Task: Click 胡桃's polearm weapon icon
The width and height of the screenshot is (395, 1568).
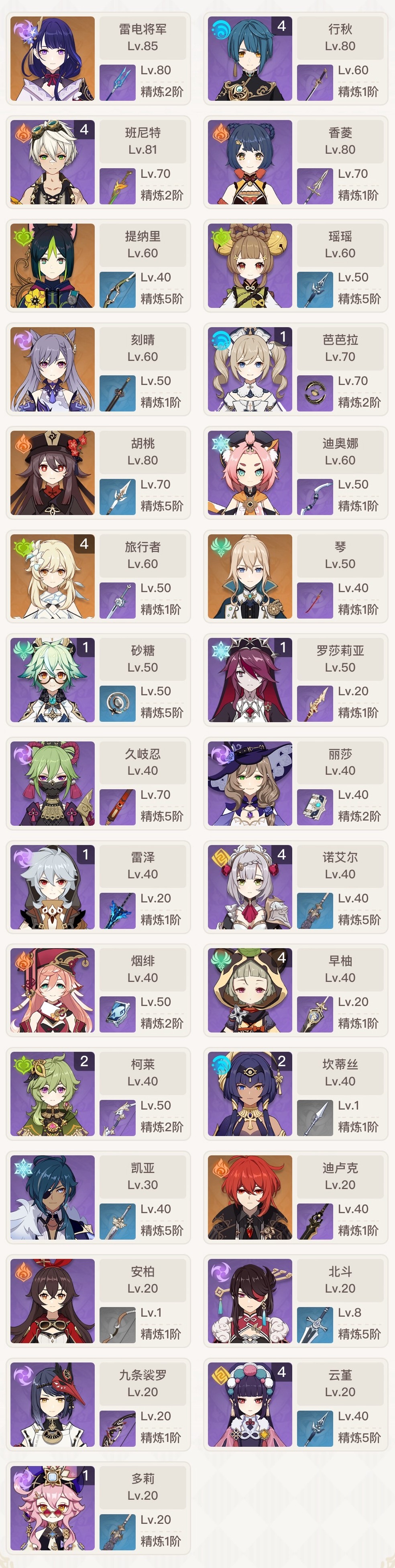Action: click(118, 497)
